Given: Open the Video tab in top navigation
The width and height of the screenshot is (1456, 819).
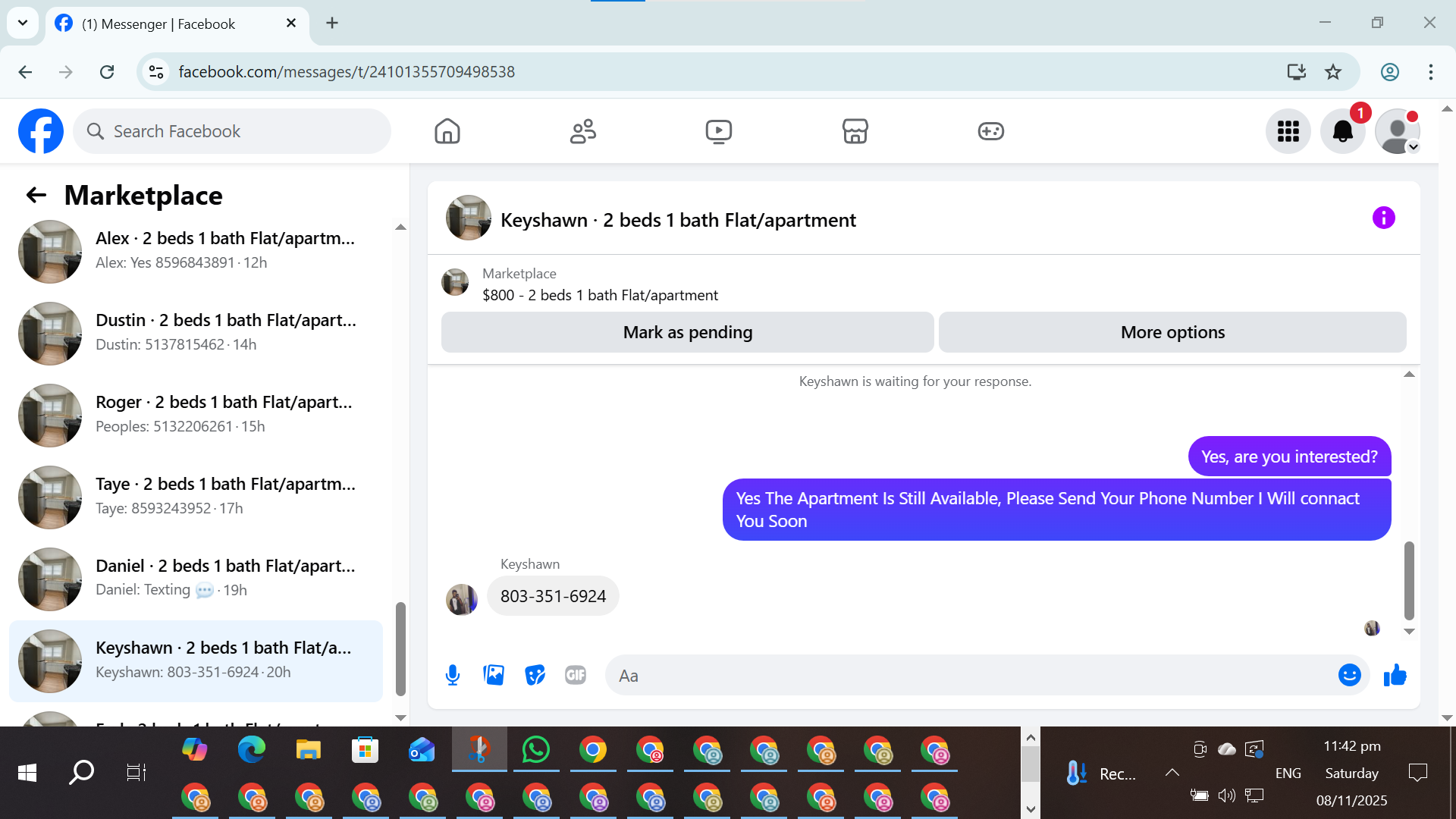Looking at the screenshot, I should (x=718, y=131).
